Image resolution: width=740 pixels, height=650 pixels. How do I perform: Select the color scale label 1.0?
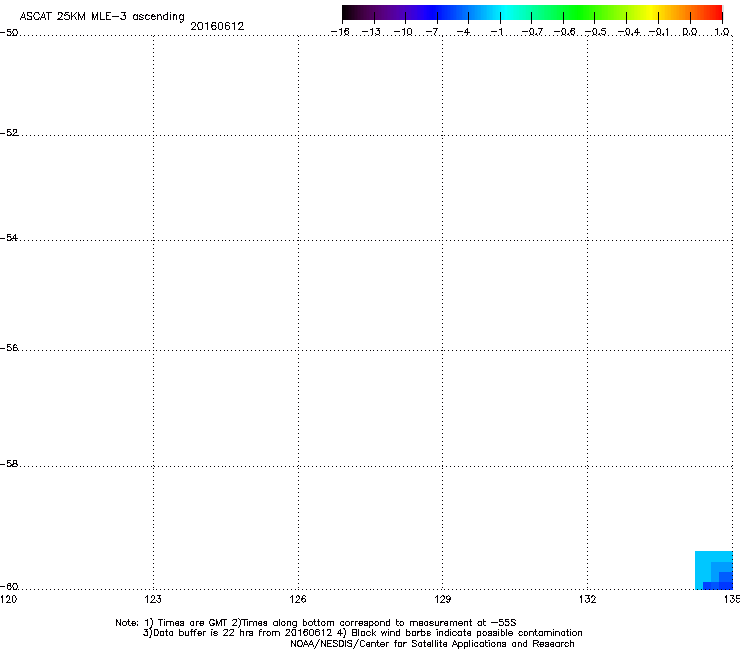click(722, 32)
